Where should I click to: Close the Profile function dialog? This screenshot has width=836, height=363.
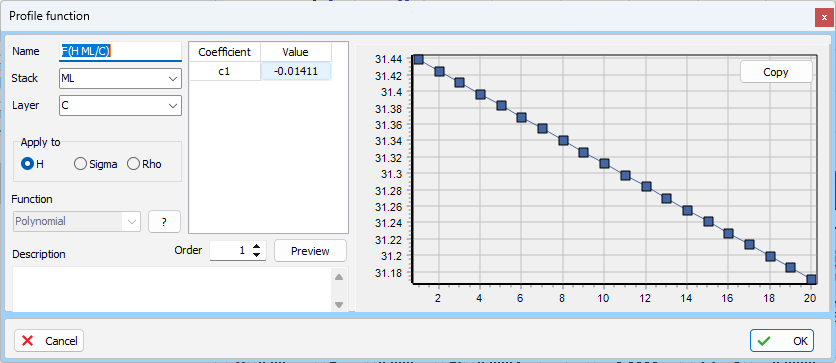click(824, 18)
